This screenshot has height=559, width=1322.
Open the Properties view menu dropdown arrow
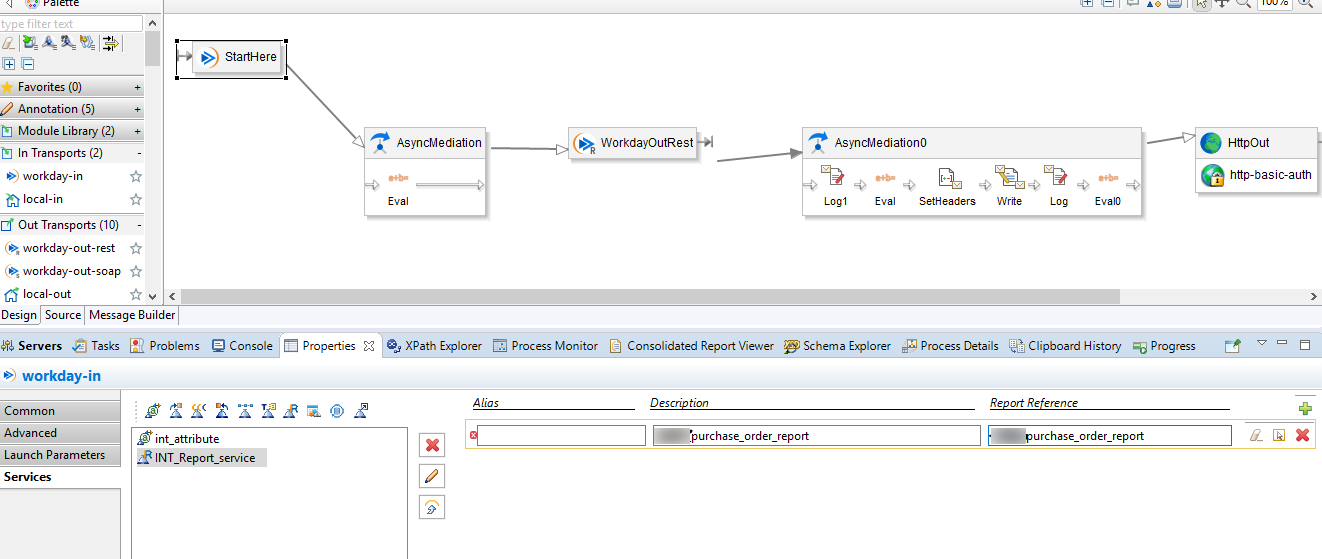point(1260,343)
